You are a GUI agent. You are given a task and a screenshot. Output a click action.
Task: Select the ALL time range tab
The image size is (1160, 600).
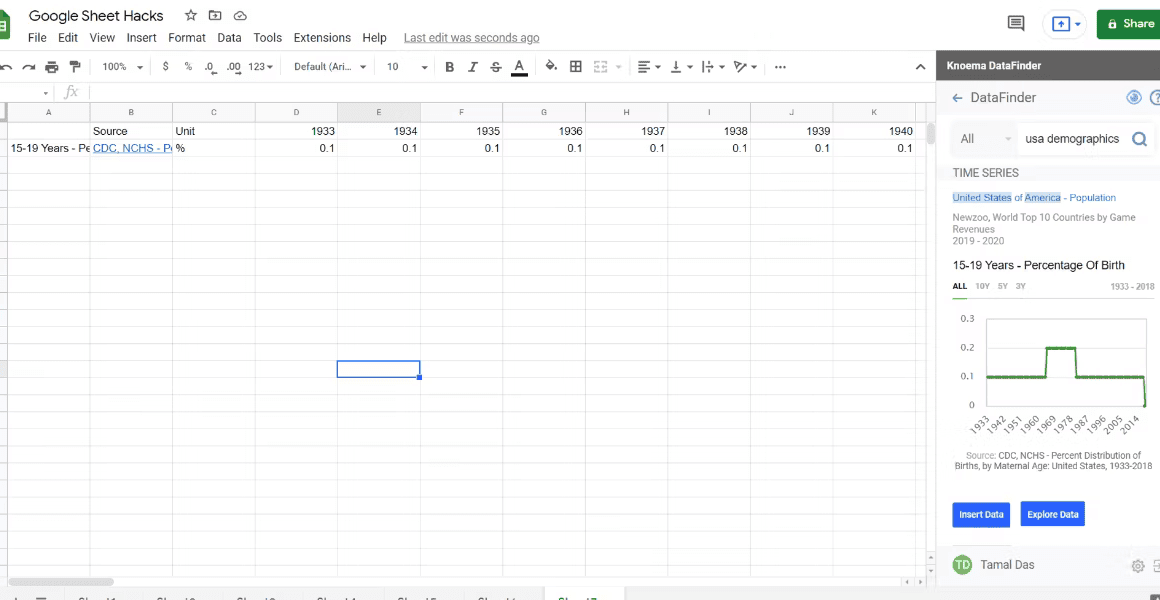click(x=960, y=286)
